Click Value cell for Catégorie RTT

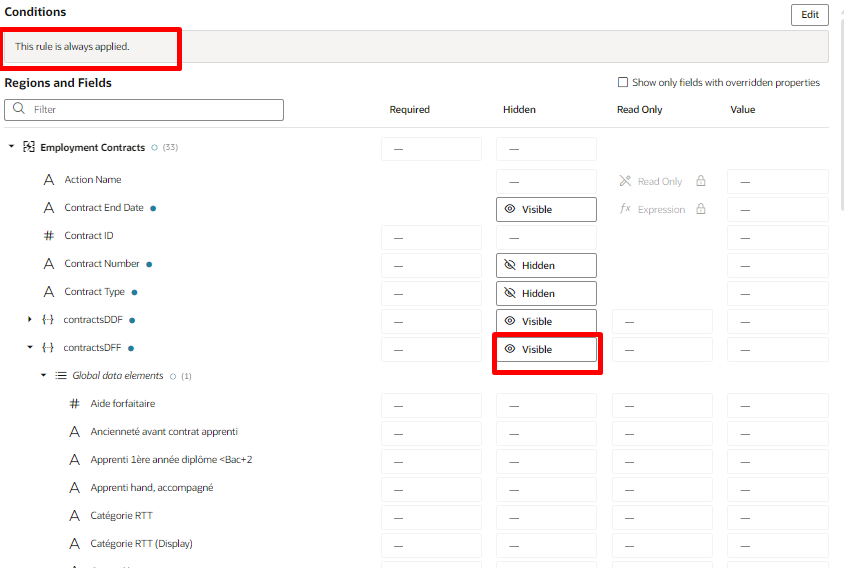click(x=777, y=518)
